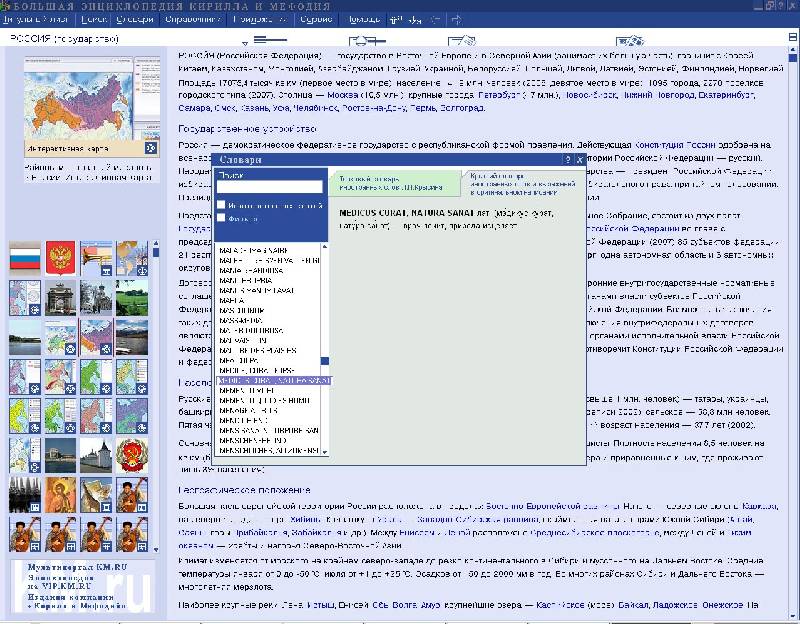The width and height of the screenshot is (800, 624).
Task: Open the Russian flag thumbnail
Action: (x=25, y=258)
